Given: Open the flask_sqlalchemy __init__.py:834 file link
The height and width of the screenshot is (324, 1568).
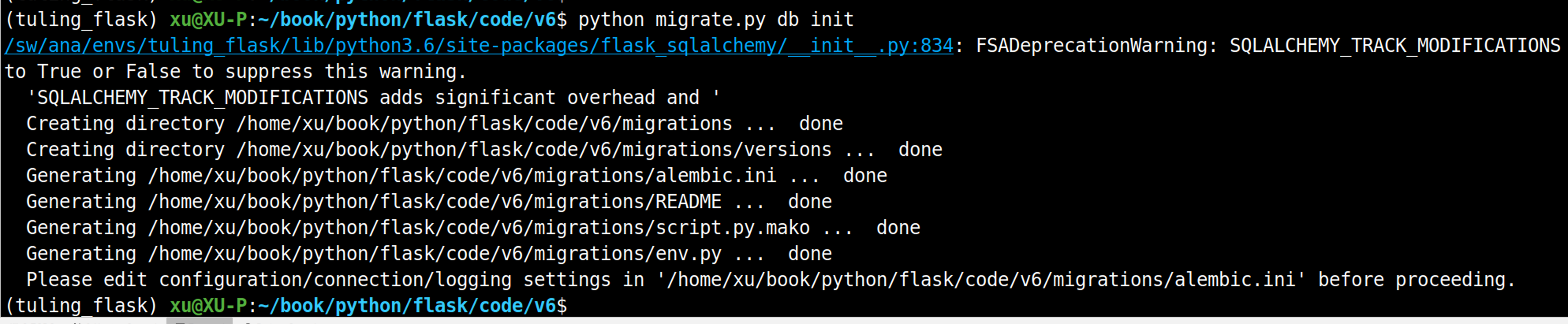Looking at the screenshot, I should click(x=478, y=46).
